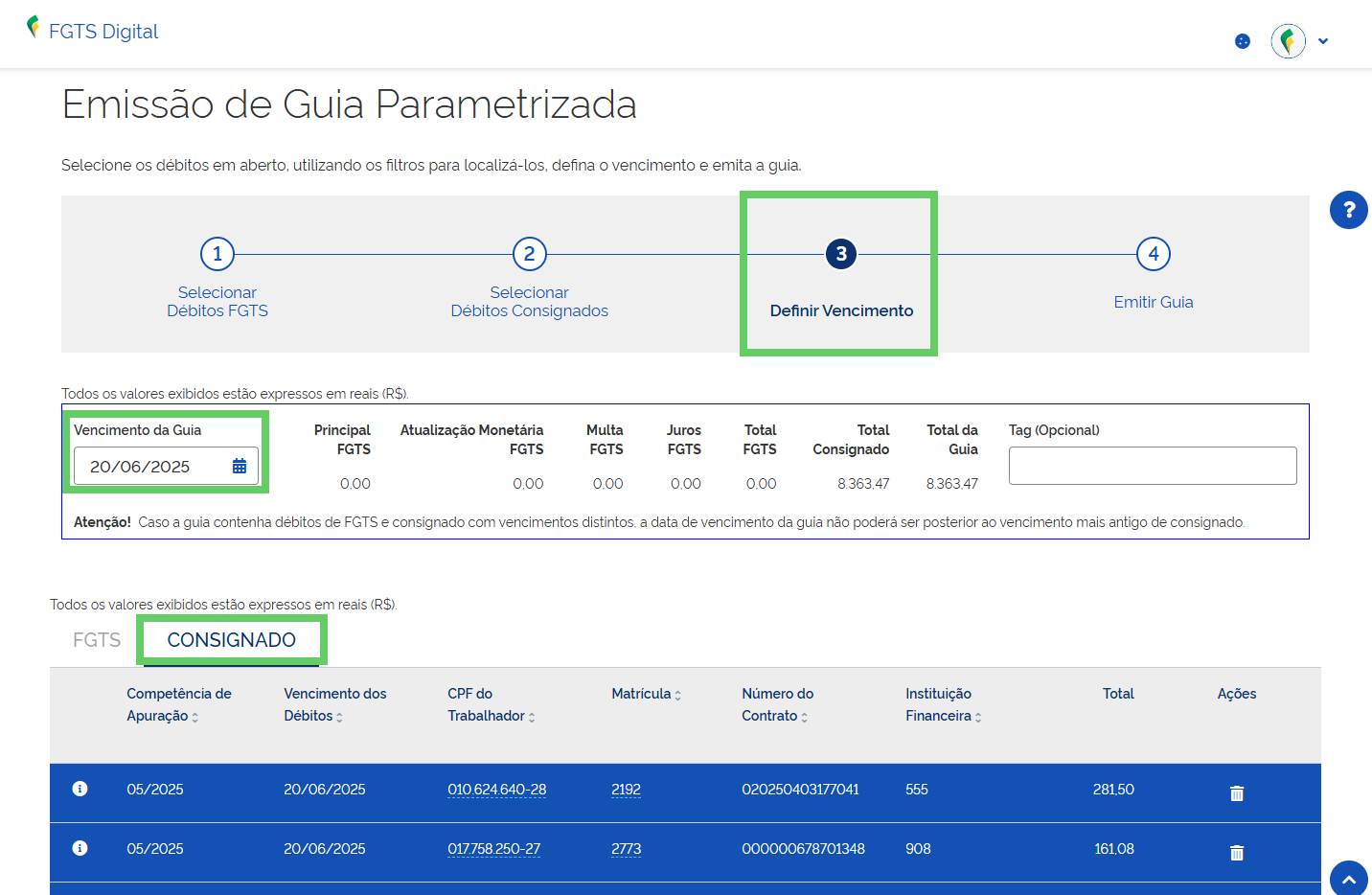Click the Selecionar Débitos FGTS step label

coord(217,302)
